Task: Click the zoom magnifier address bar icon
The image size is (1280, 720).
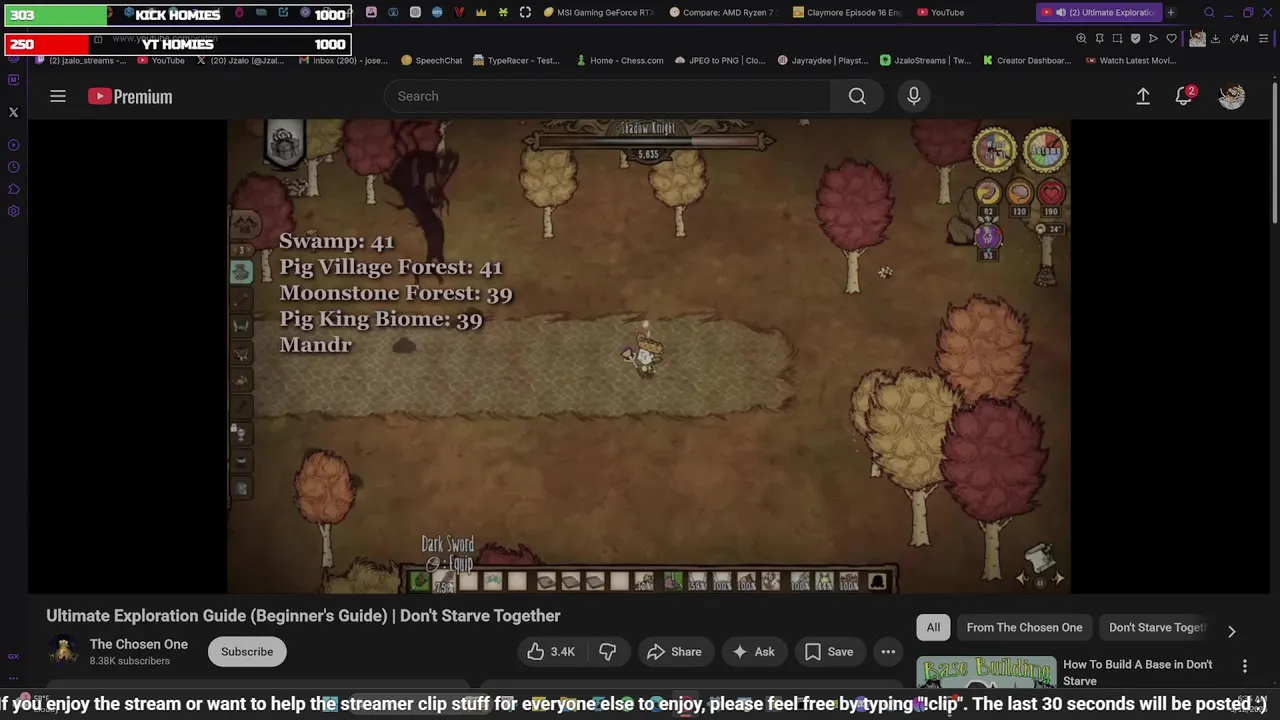Action: tap(1081, 39)
